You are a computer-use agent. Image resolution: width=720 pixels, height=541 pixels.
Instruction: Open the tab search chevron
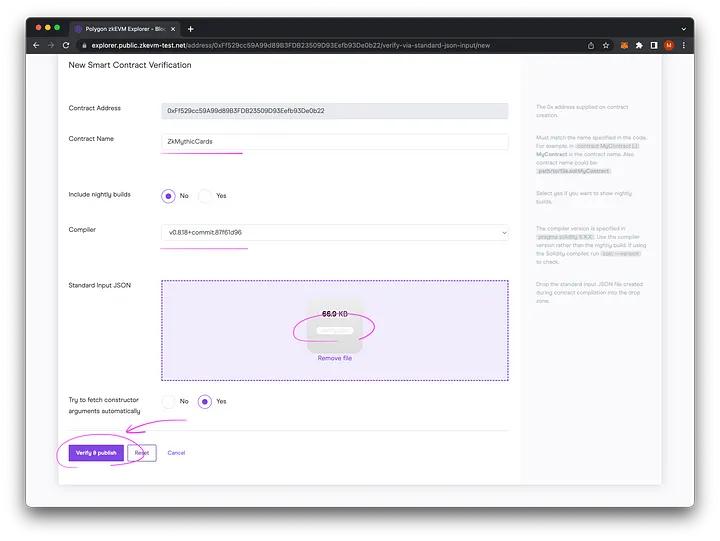pyautogui.click(x=684, y=29)
